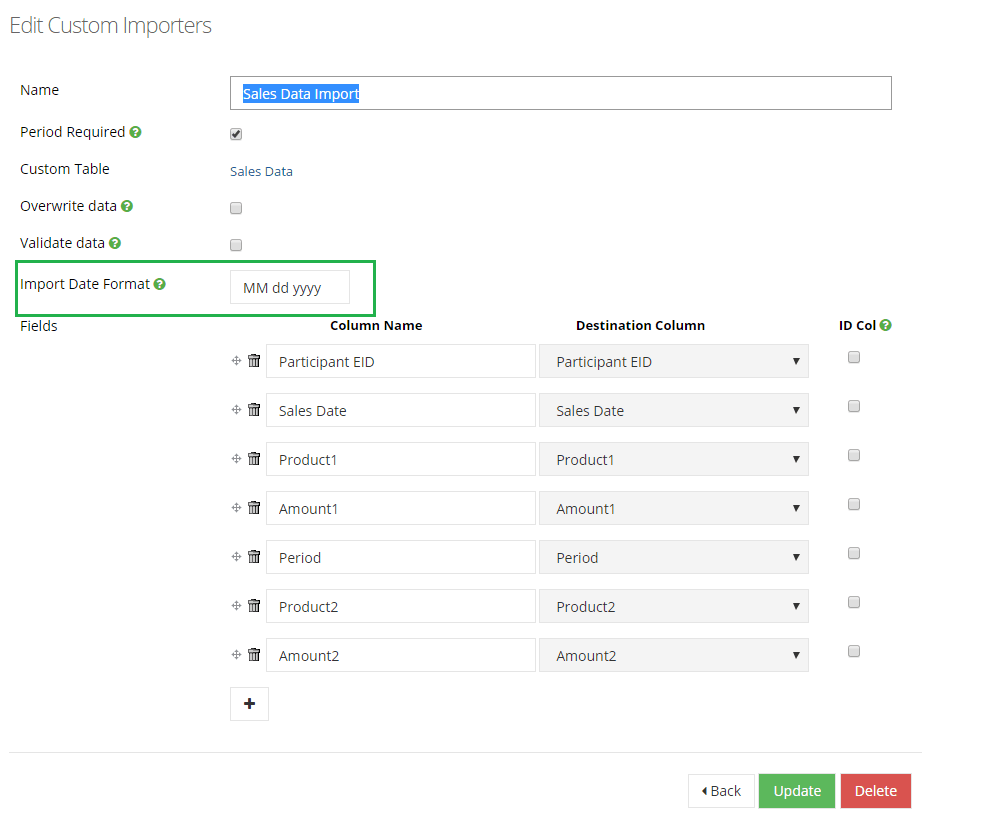
Task: Mark Product1 as ID Col
Action: pos(854,455)
